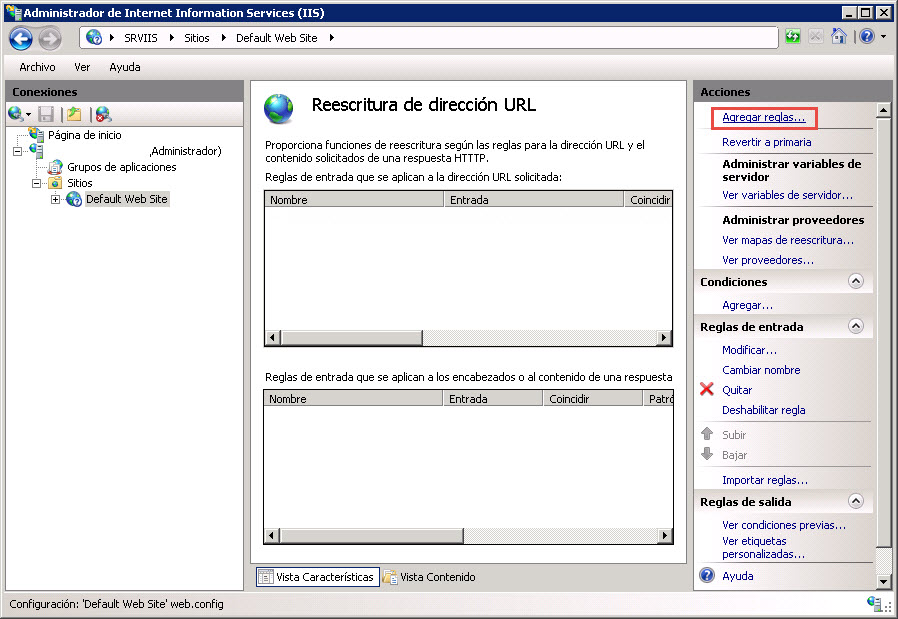Click the Página de inicio tree icon

(x=37, y=135)
